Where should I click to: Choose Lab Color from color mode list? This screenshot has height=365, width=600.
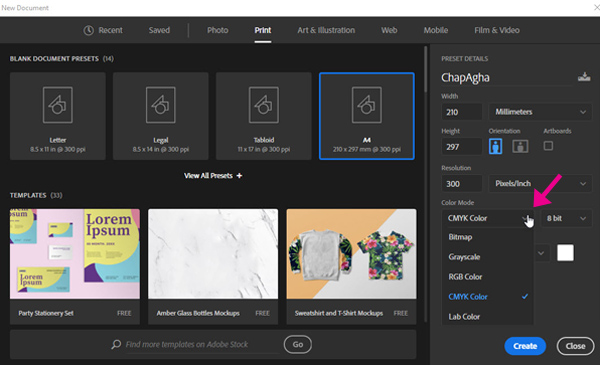click(x=488, y=317)
